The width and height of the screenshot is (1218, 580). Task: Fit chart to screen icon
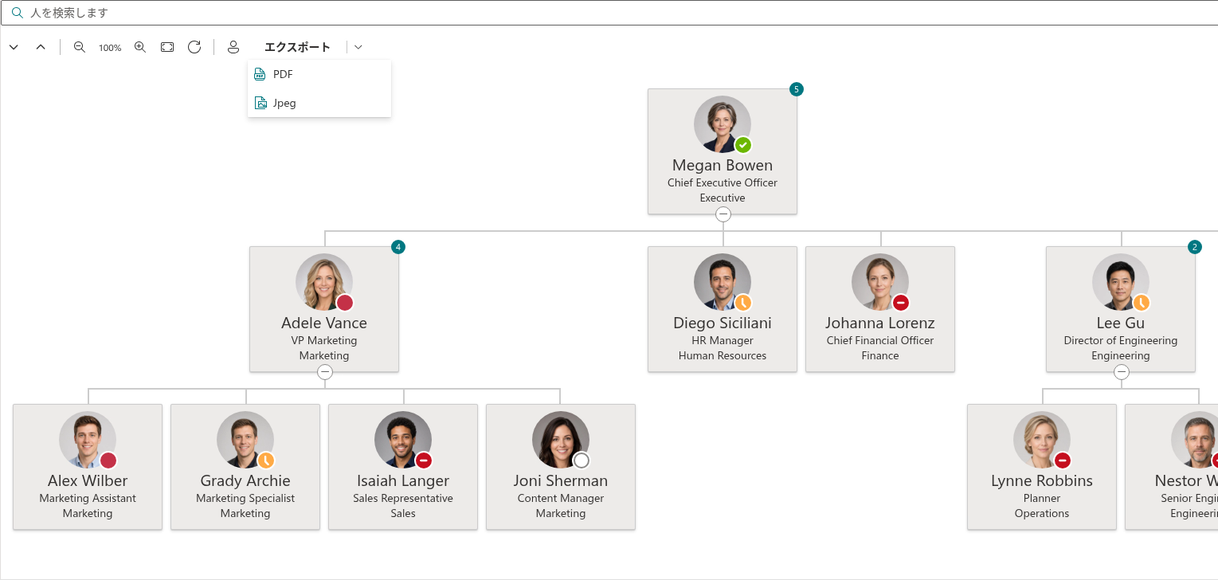click(x=167, y=47)
